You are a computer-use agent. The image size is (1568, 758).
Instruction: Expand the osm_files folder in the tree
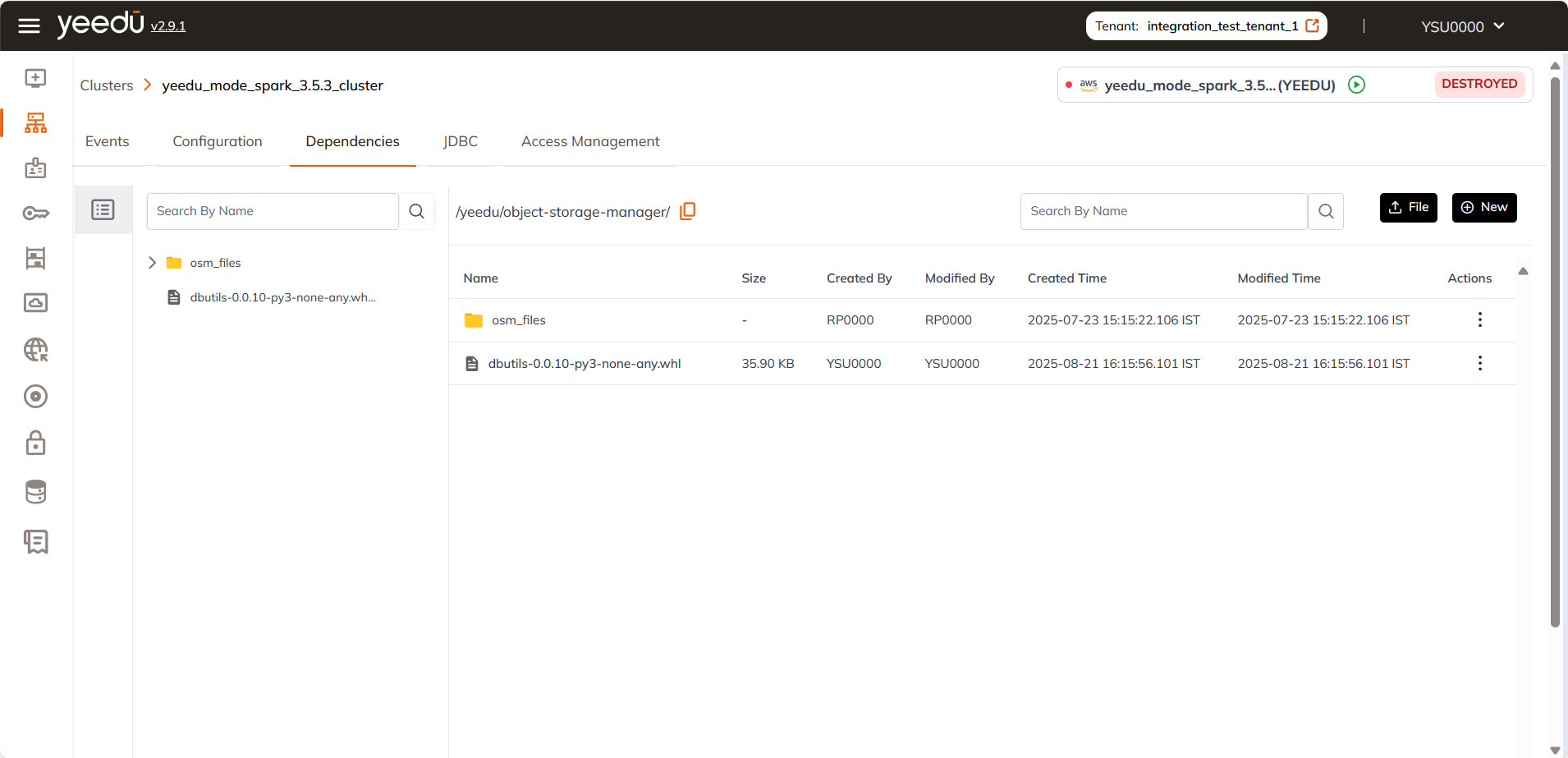(152, 263)
